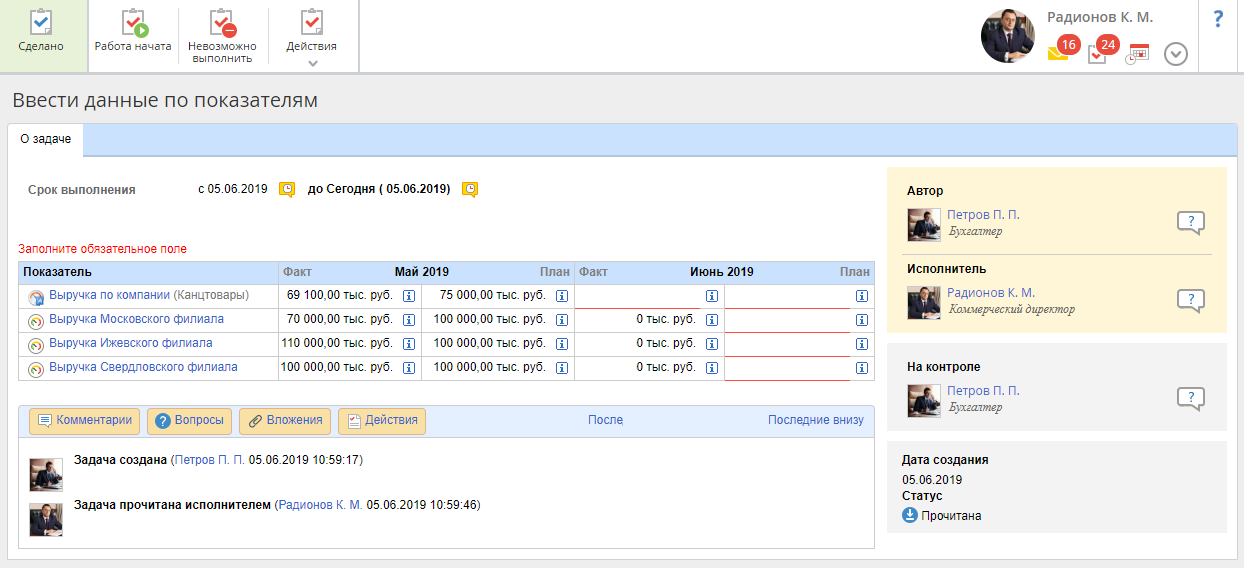Send message to author Петров П. П. icon

click(1190, 223)
